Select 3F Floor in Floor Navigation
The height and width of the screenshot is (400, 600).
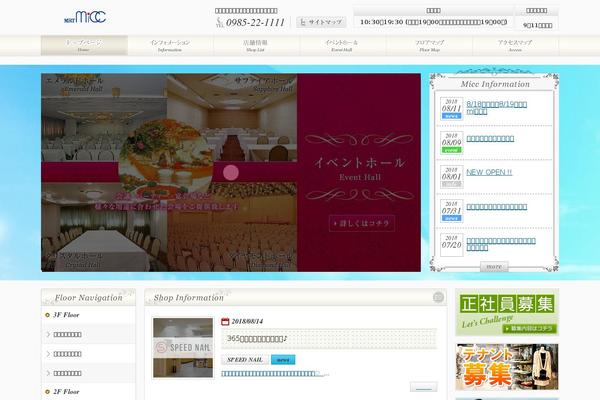tap(66, 315)
